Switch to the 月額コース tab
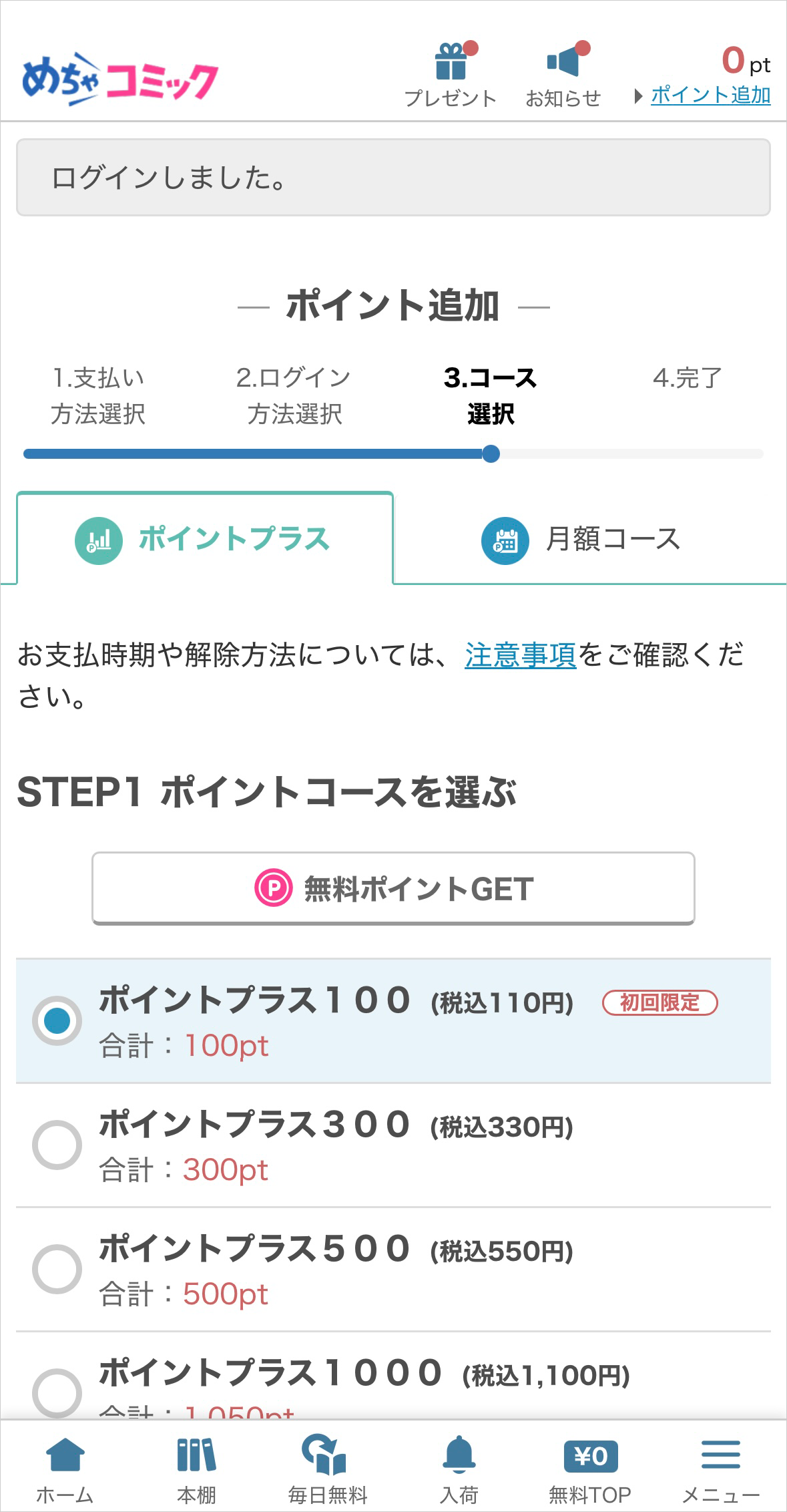The image size is (787, 1512). (581, 539)
